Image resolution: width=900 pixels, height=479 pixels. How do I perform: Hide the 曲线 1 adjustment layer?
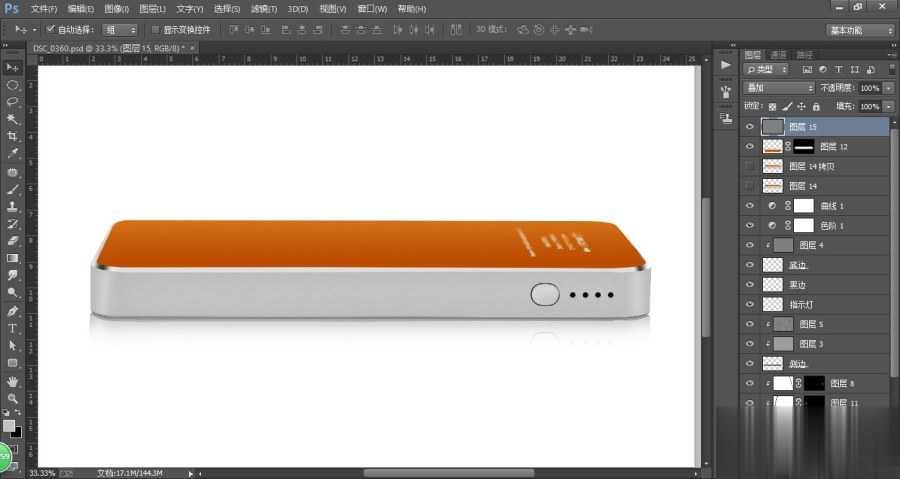click(750, 206)
